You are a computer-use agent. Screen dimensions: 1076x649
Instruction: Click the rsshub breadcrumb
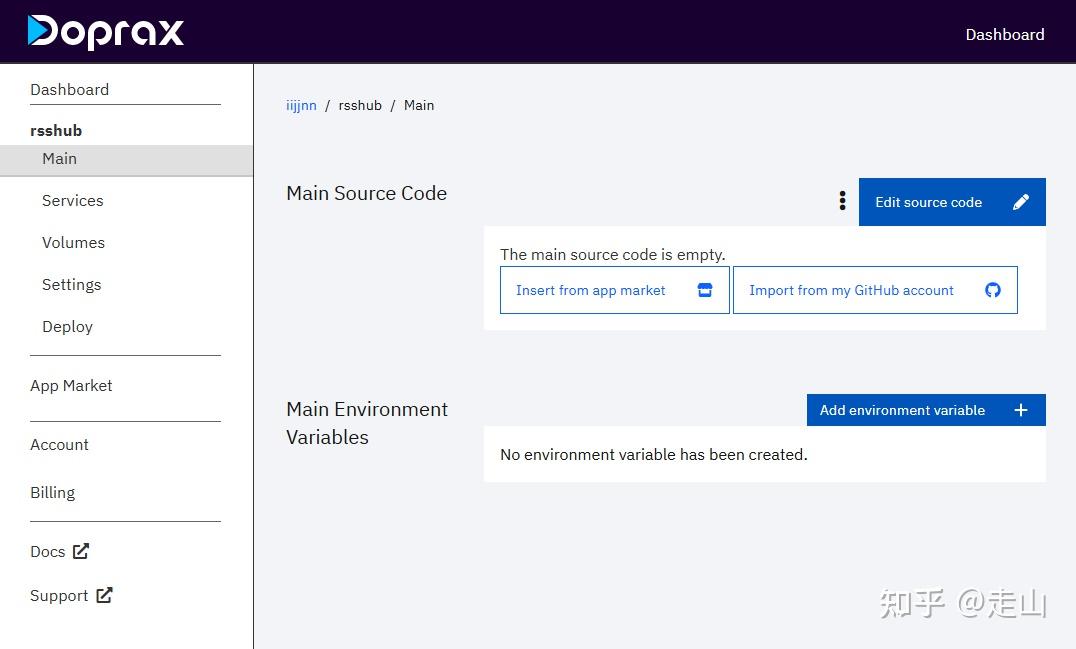(360, 105)
